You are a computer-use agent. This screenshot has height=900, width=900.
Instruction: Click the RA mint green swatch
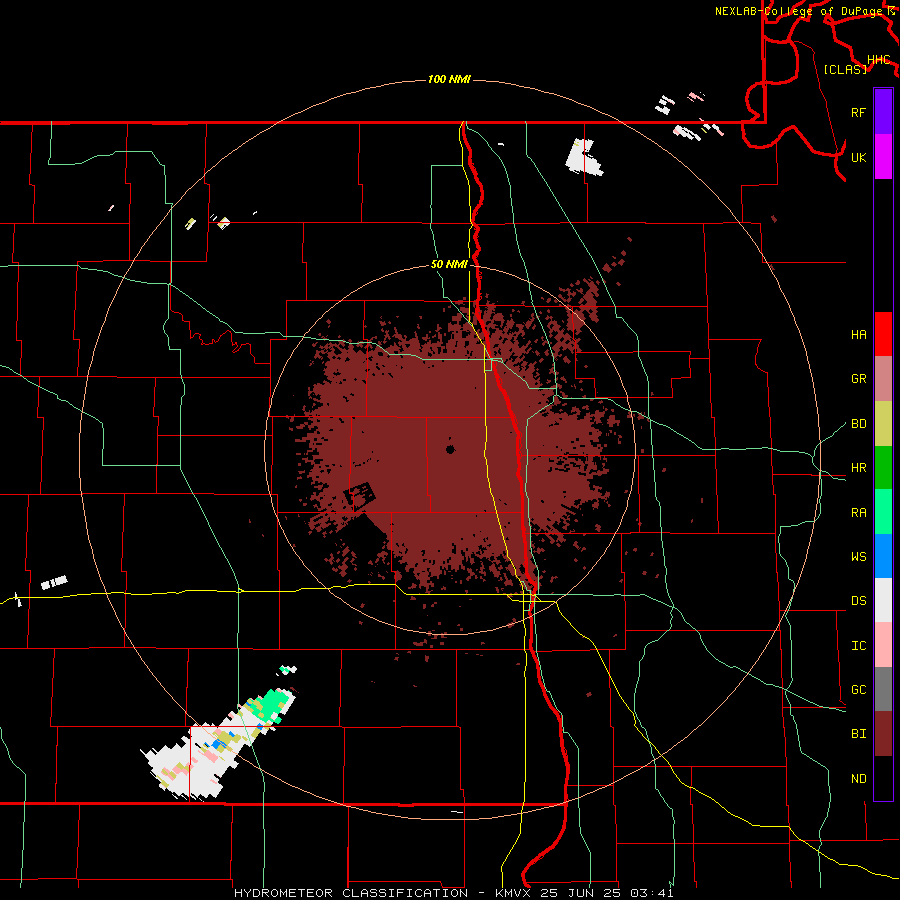click(x=883, y=512)
